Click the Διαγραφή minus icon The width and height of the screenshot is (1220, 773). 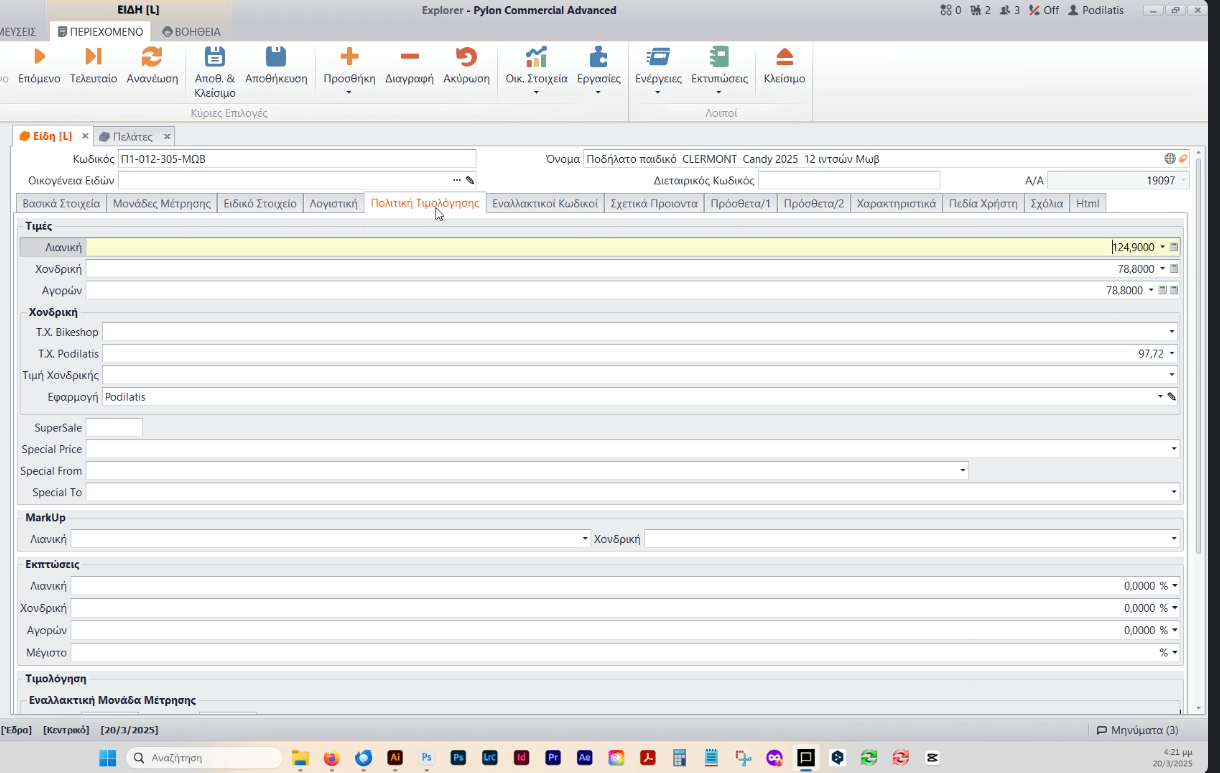[409, 57]
